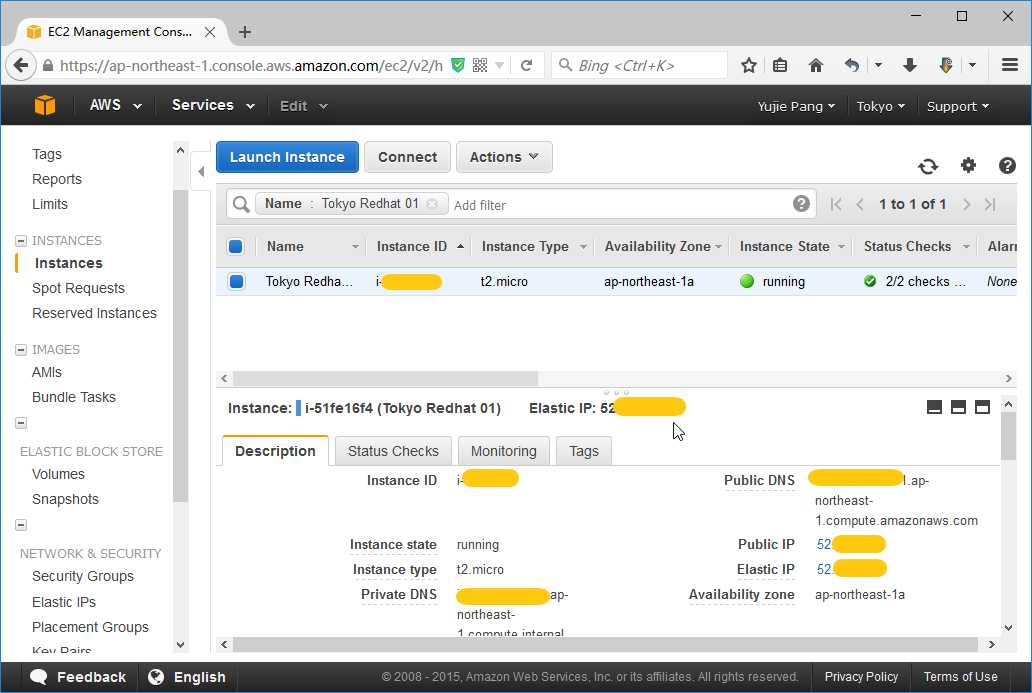Image resolution: width=1032 pixels, height=693 pixels.
Task: Open Volumes in the sidebar
Action: point(58,475)
